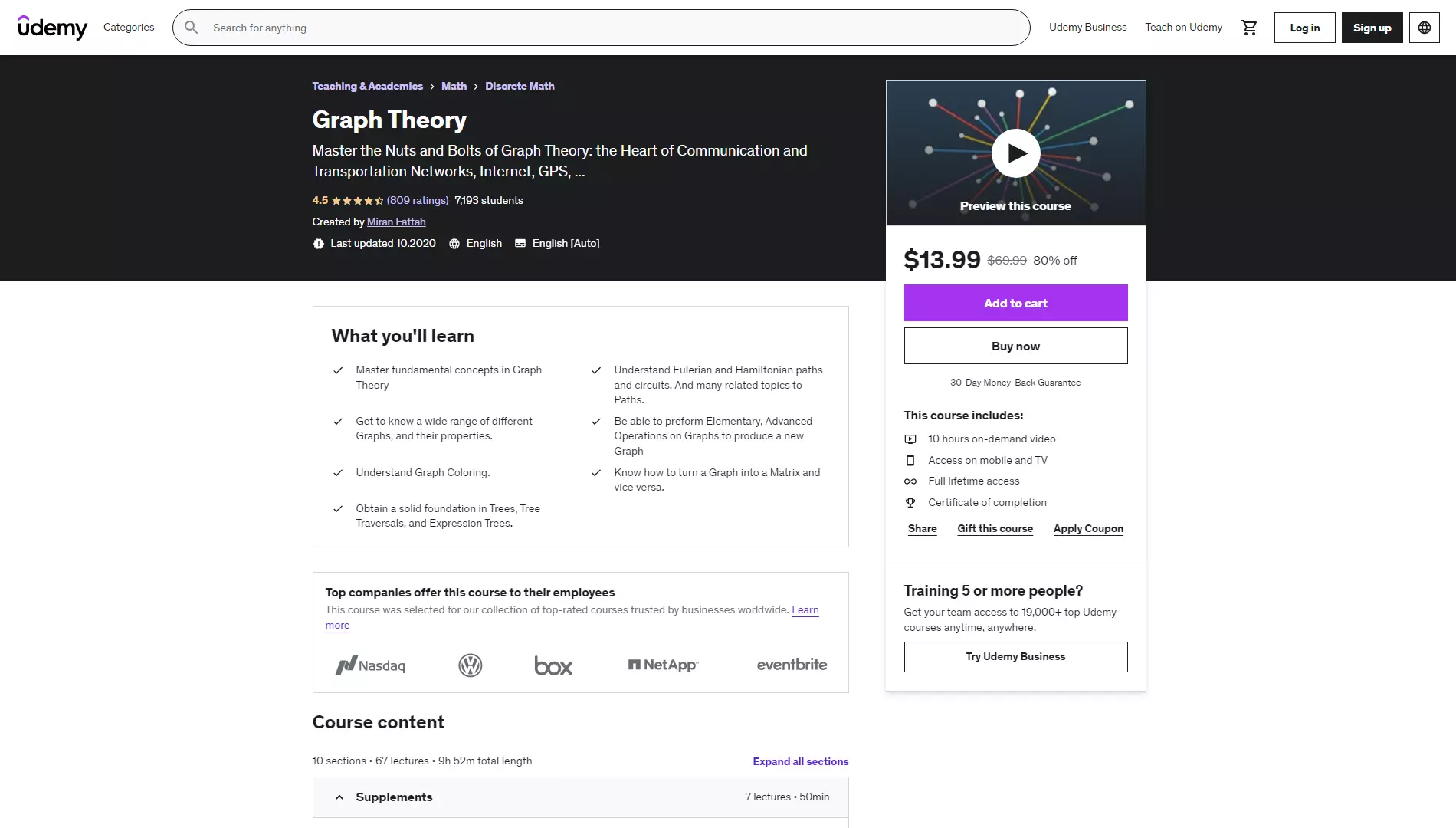Click Learn more link
Image resolution: width=1456 pixels, height=828 pixels.
805,610
